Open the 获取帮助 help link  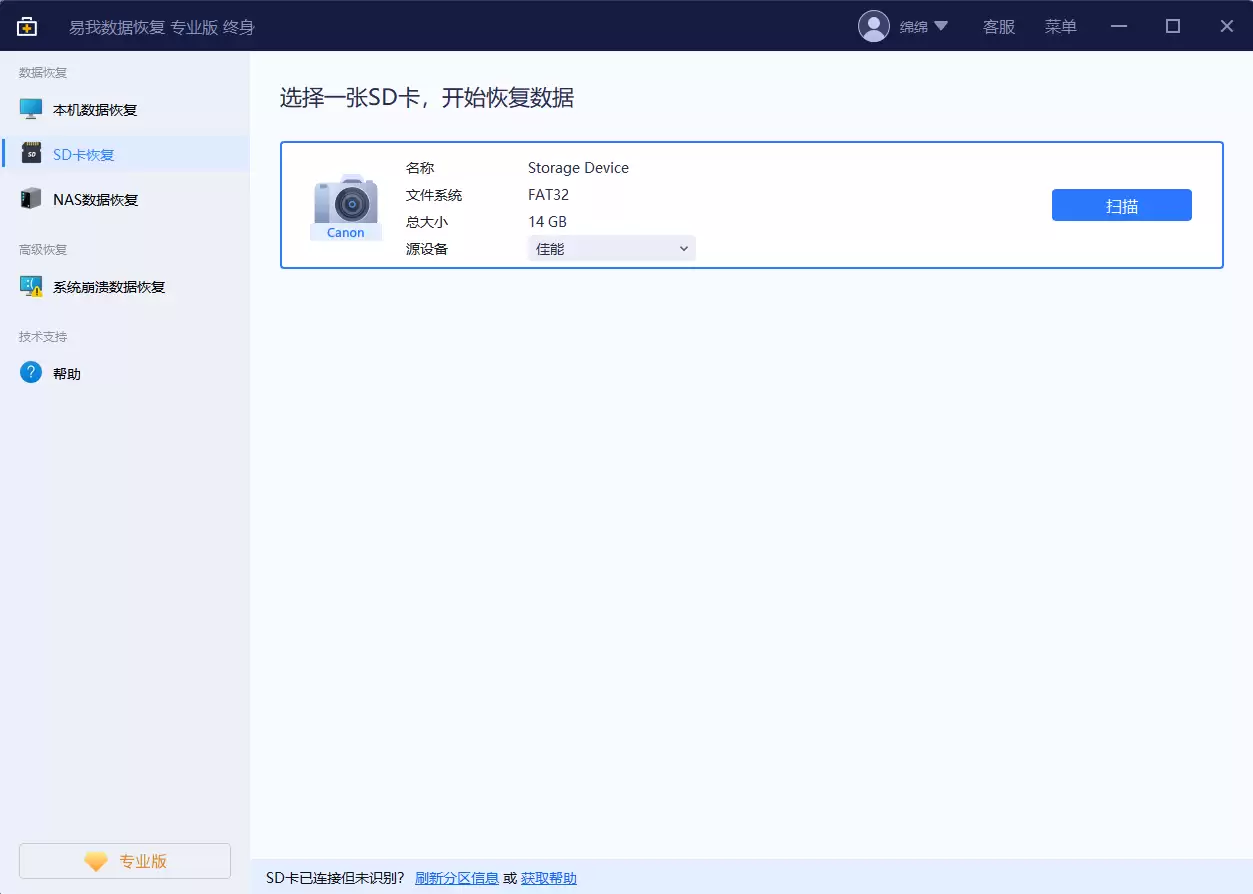[548, 877]
